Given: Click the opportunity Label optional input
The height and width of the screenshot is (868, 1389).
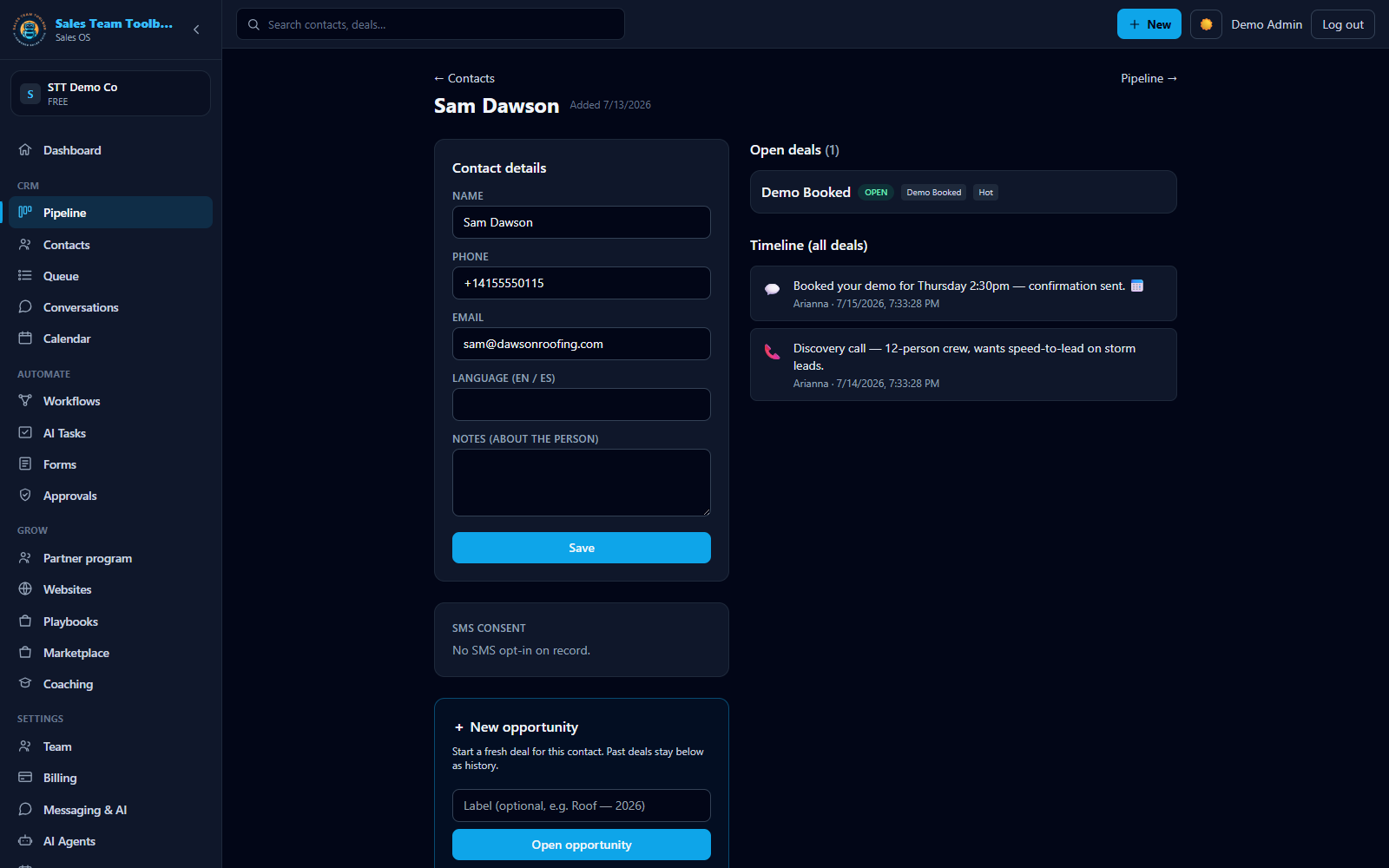Looking at the screenshot, I should click(582, 806).
